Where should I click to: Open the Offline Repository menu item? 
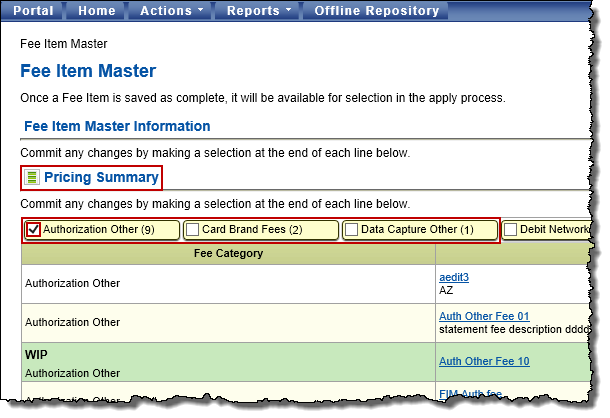[376, 11]
